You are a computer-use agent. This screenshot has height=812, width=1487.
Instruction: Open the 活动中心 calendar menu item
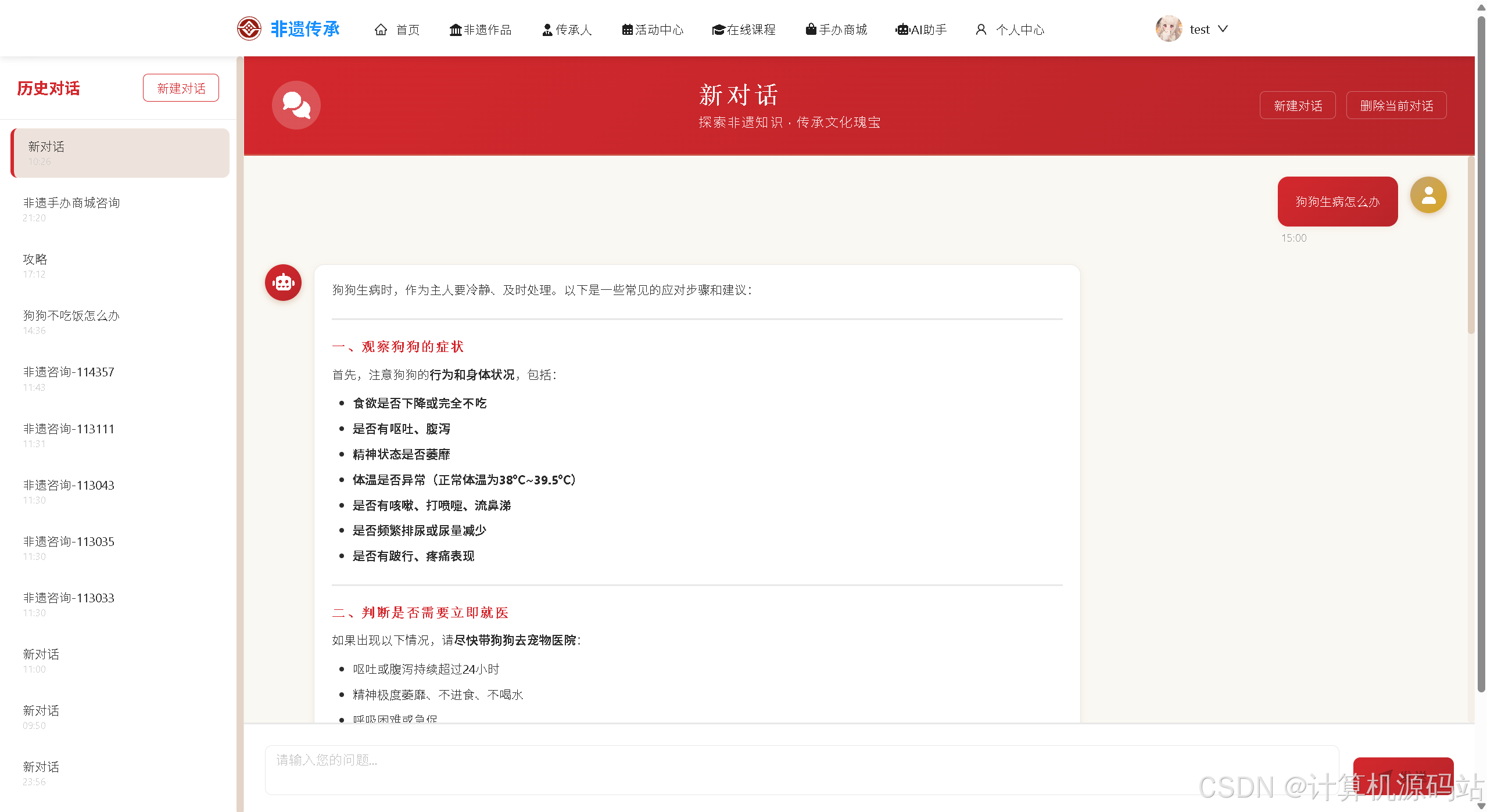[x=653, y=30]
